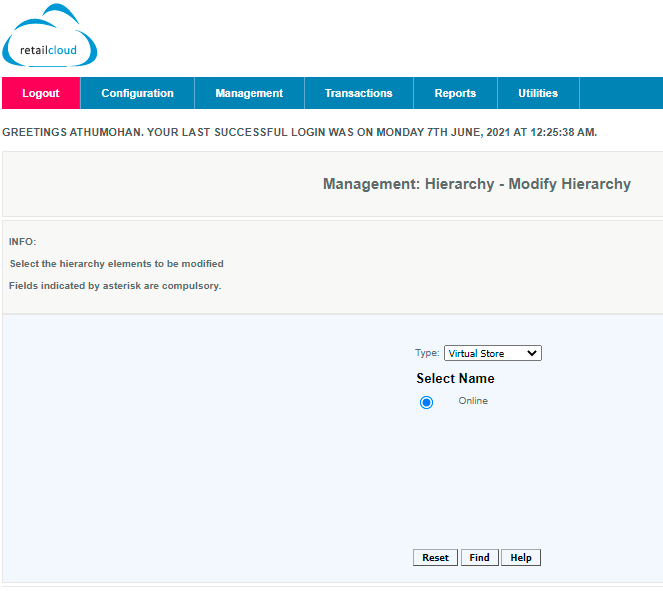Click the 'INFO:' label
The image size is (663, 591).
(x=22, y=242)
